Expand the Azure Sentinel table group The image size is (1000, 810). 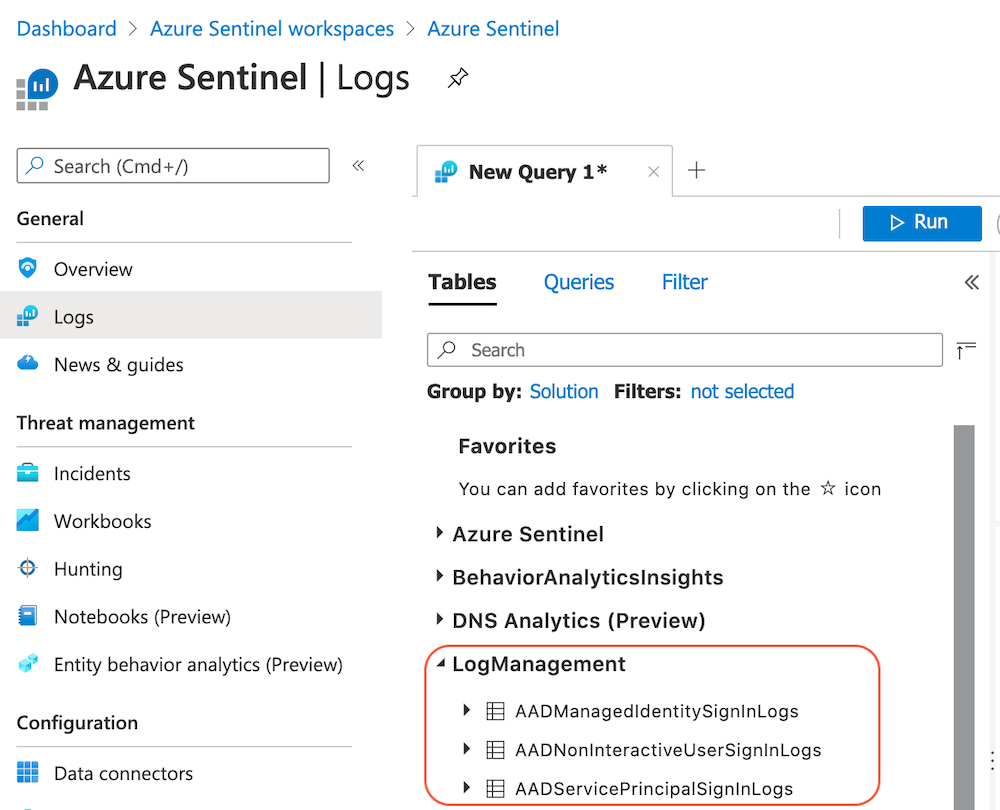click(440, 533)
